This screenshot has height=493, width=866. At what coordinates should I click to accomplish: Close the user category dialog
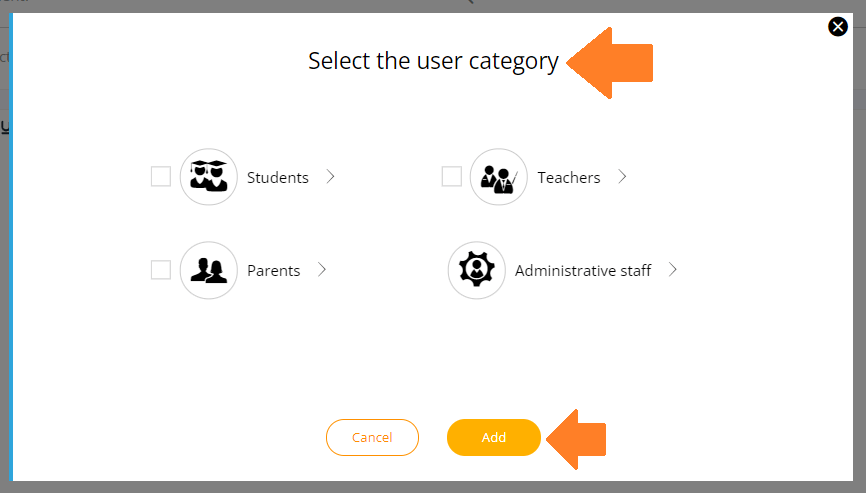(838, 26)
